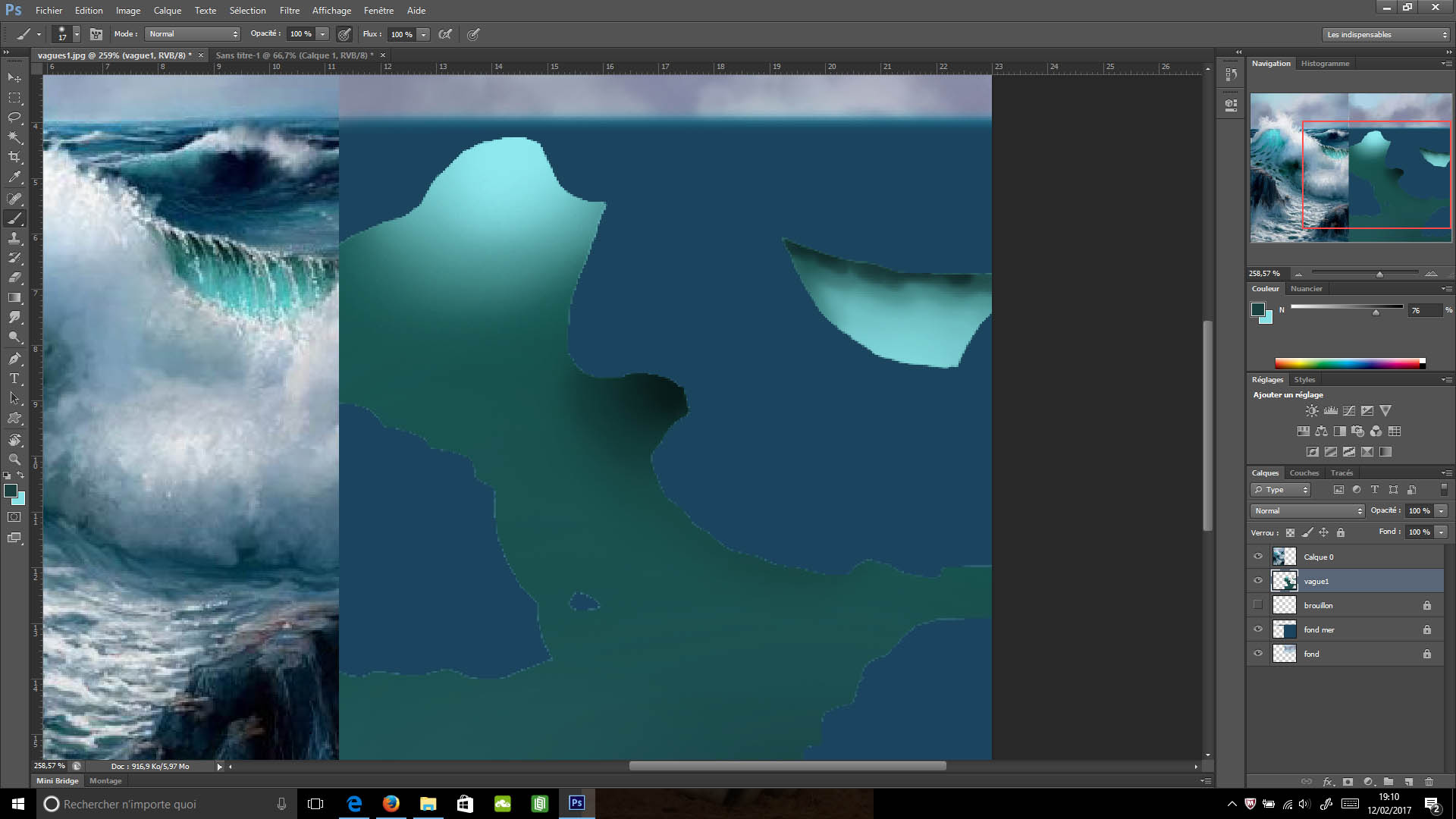Click the Mini Bridge panel button
Image resolution: width=1456 pixels, height=819 pixels.
click(58, 781)
